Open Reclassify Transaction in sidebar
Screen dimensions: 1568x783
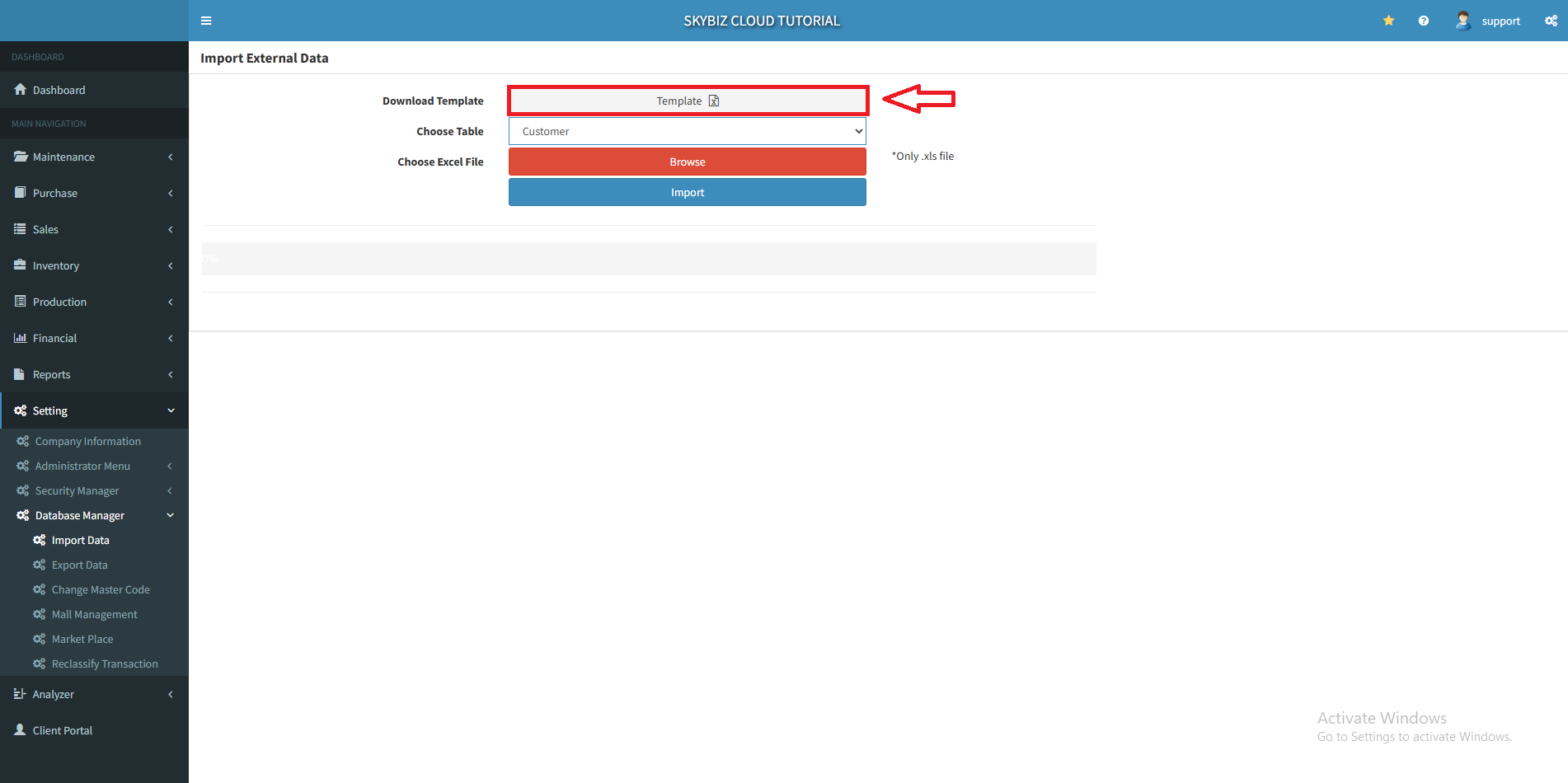tap(105, 663)
